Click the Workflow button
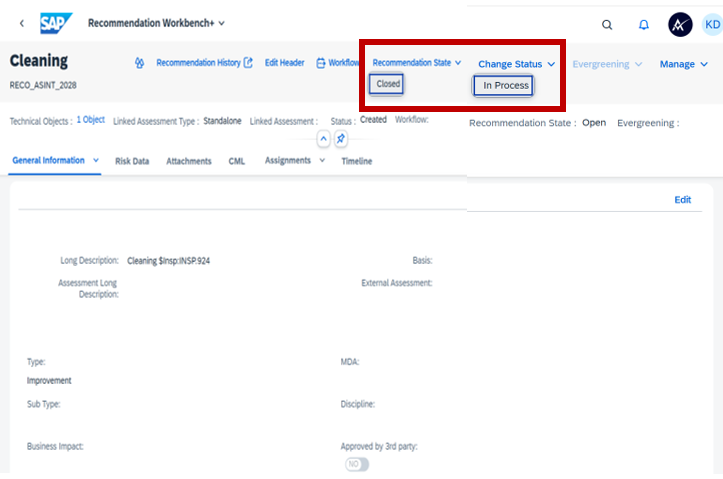723x479 pixels. pyautogui.click(x=337, y=63)
